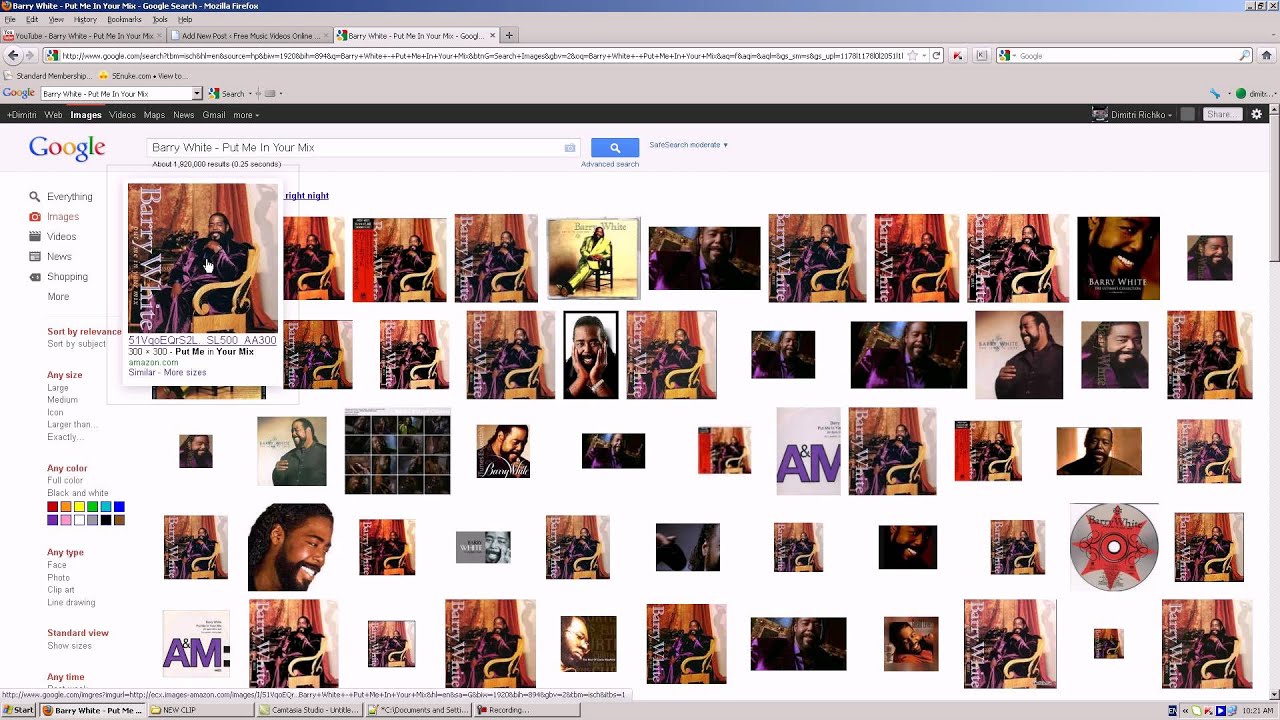Viewport: 1280px width, 720px height.
Task: Bookmark this page with the star icon
Action: coord(912,56)
